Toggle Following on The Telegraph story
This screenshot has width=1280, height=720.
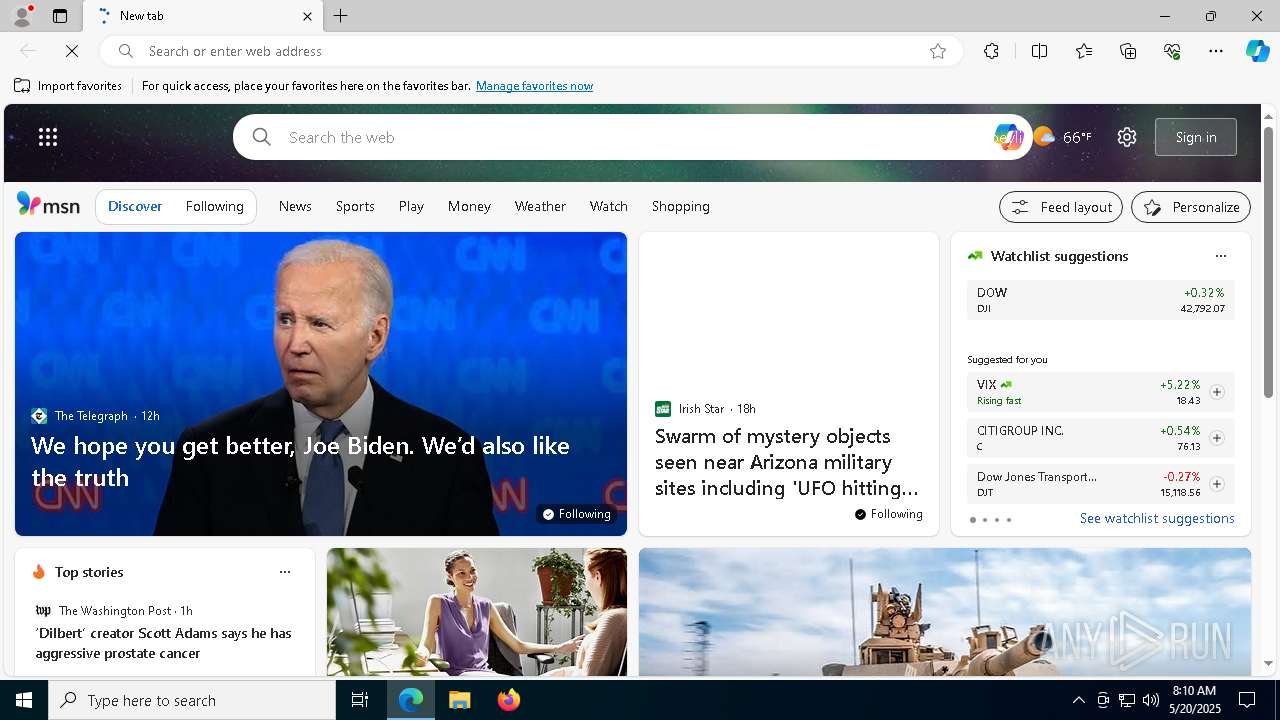576,514
